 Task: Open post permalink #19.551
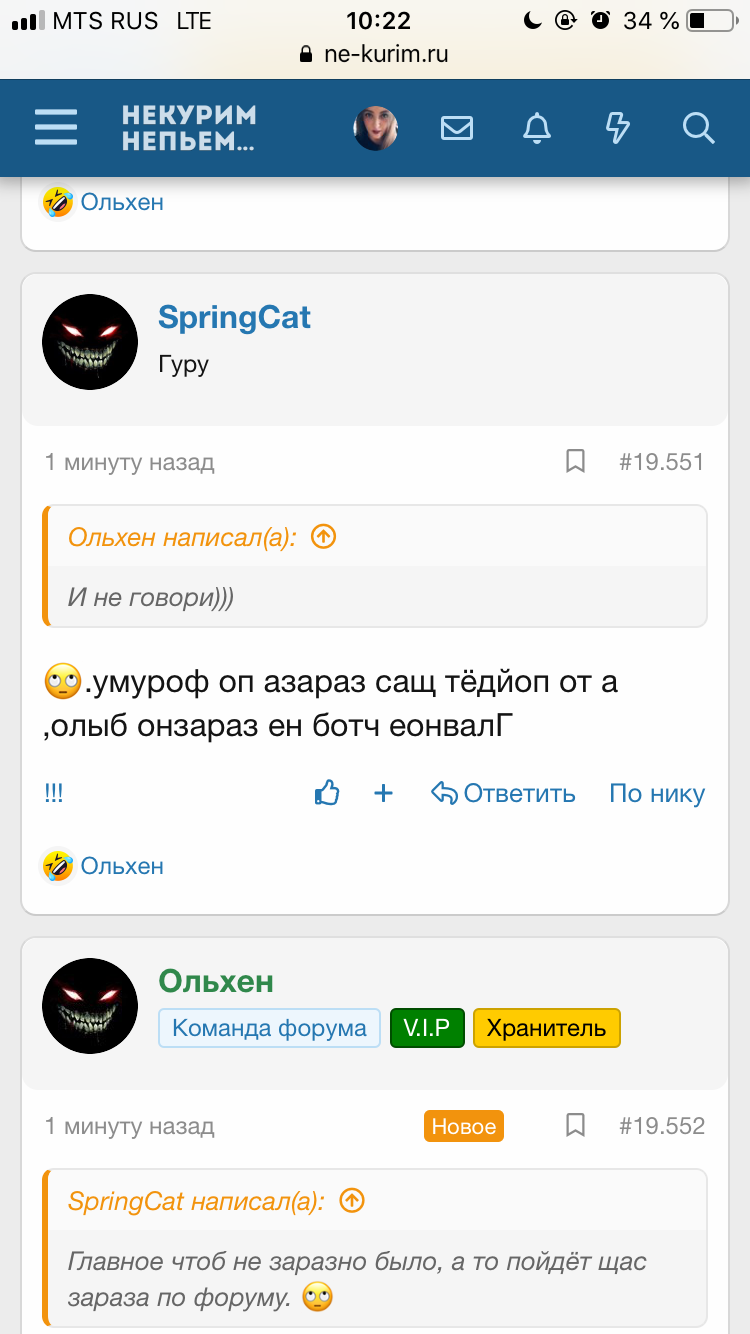(x=661, y=462)
